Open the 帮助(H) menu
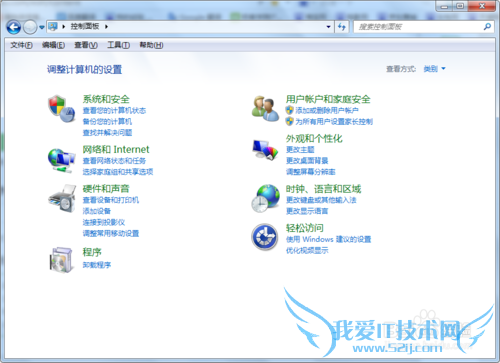500x363 pixels. point(151,45)
